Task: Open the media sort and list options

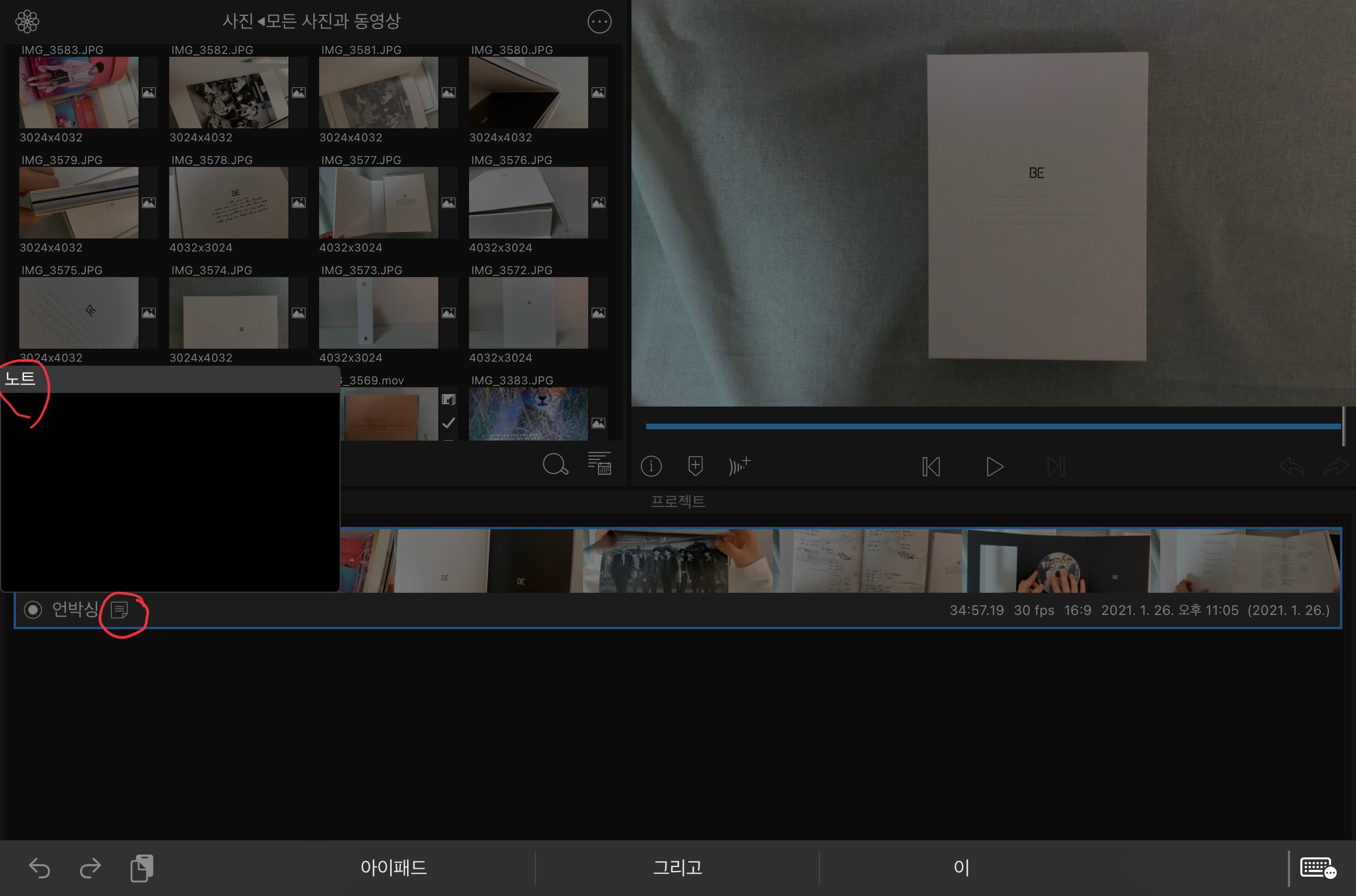Action: point(600,463)
